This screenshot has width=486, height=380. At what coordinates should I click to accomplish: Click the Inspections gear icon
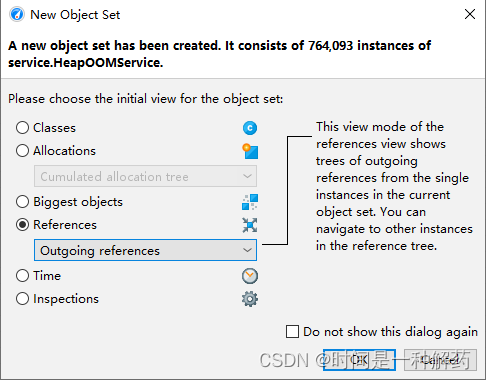coord(250,299)
